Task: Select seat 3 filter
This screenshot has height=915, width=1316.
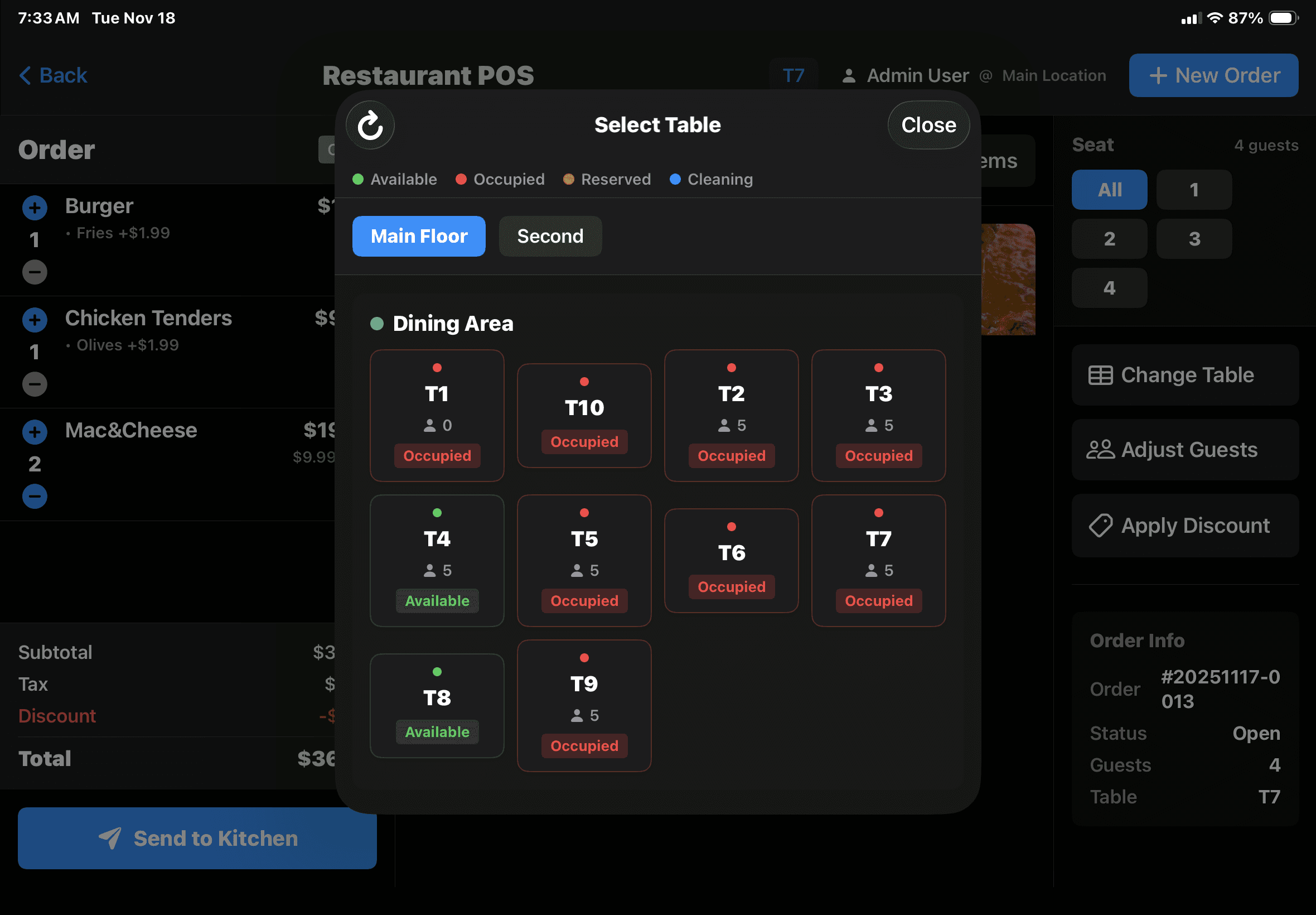Action: point(1193,238)
